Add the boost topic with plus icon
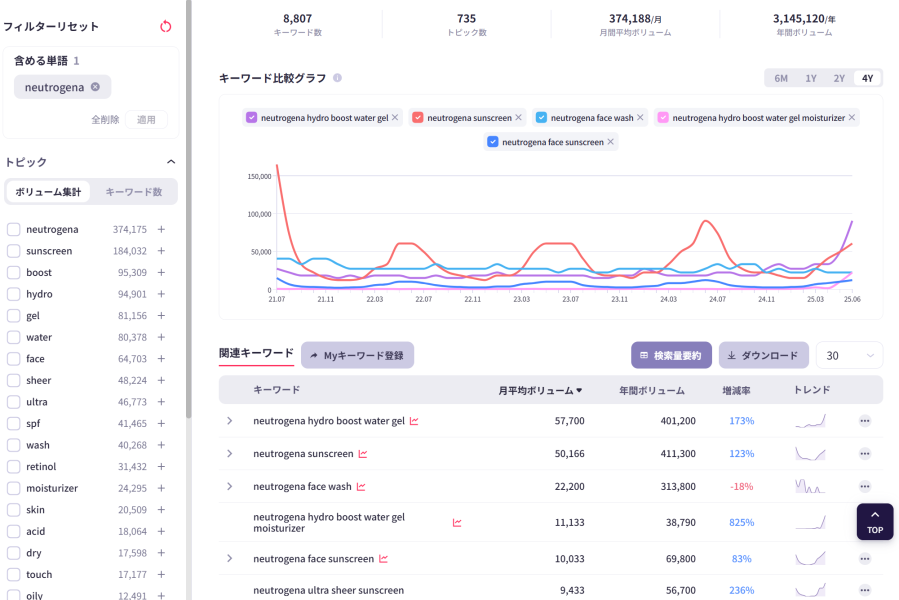The width and height of the screenshot is (899, 600). [162, 272]
